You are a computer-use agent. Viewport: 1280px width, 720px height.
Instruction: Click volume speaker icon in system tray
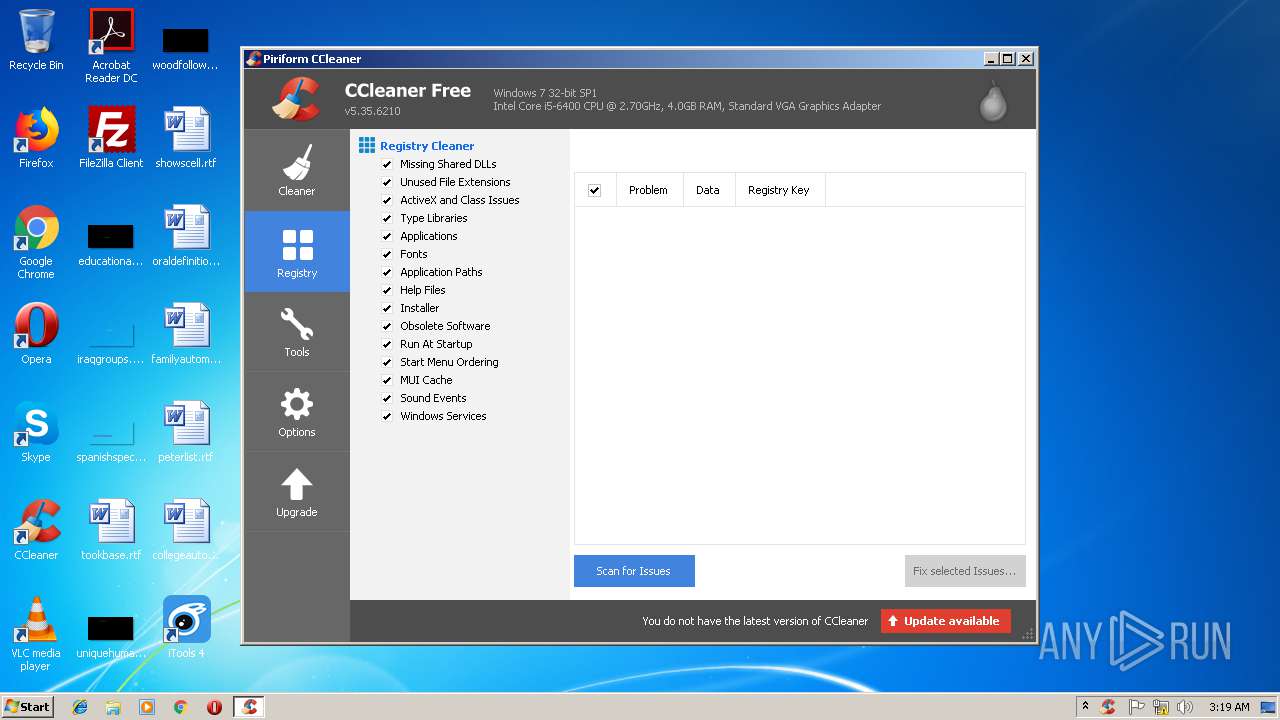[1185, 707]
